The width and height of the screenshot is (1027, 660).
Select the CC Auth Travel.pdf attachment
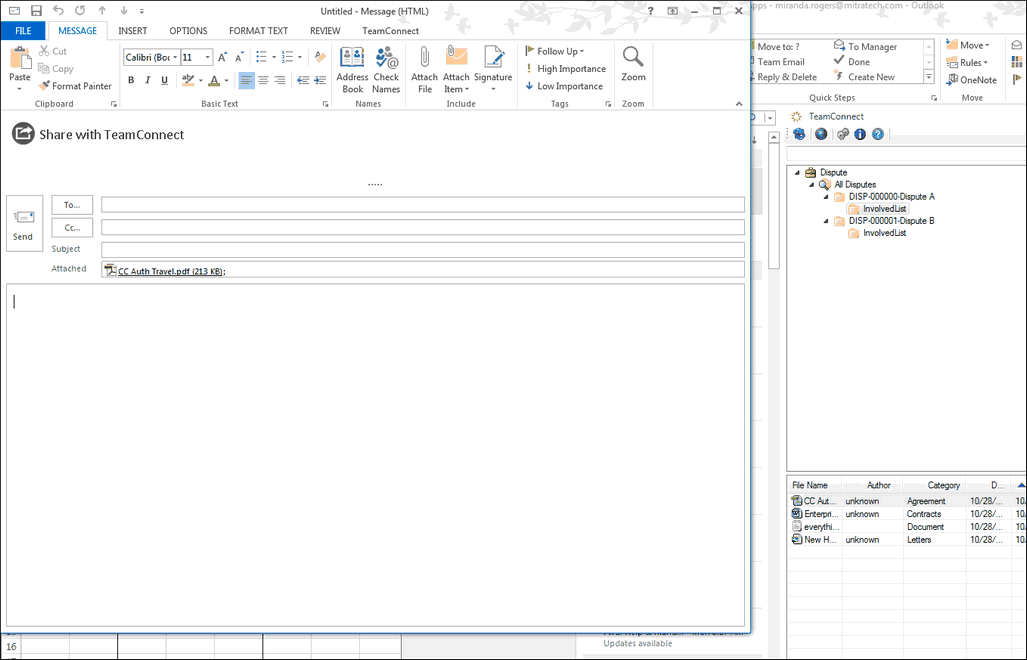point(165,270)
